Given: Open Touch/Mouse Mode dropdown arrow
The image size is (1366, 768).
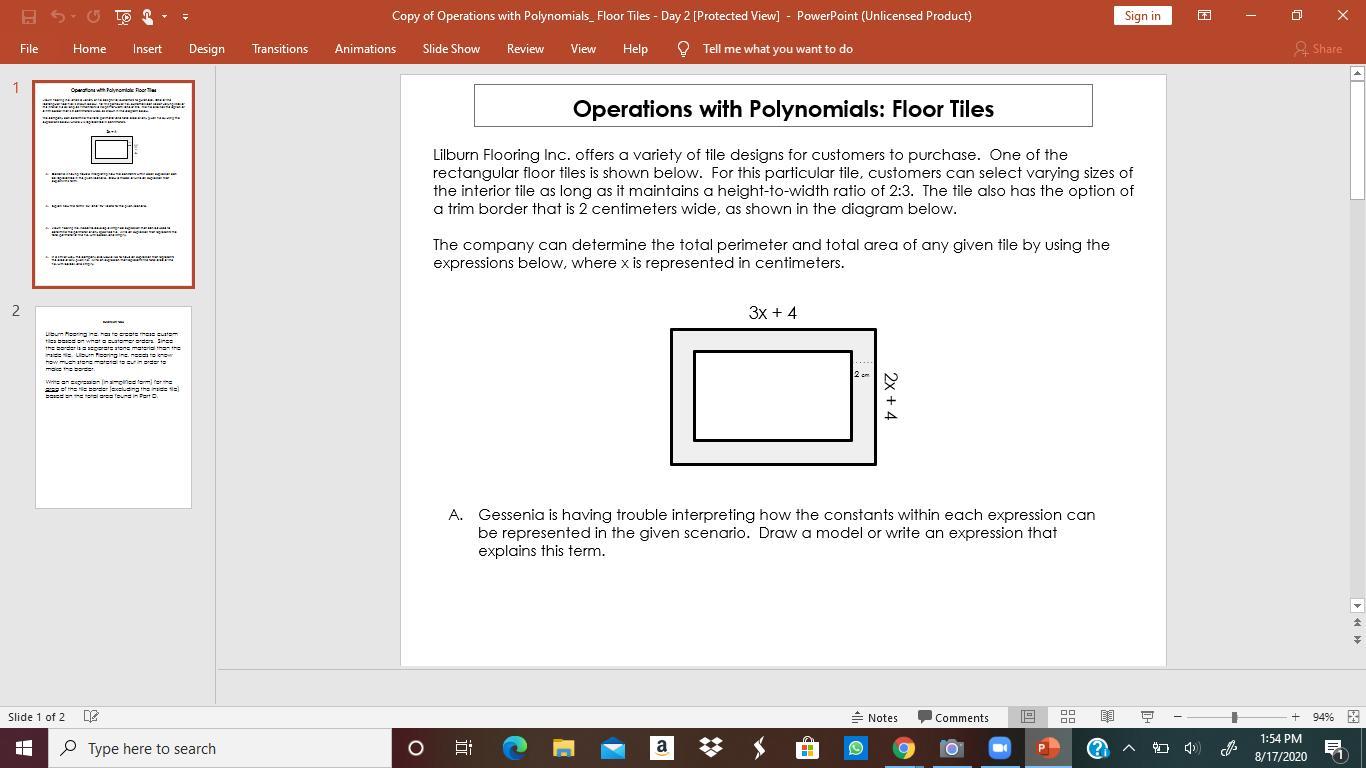Looking at the screenshot, I should coord(164,16).
